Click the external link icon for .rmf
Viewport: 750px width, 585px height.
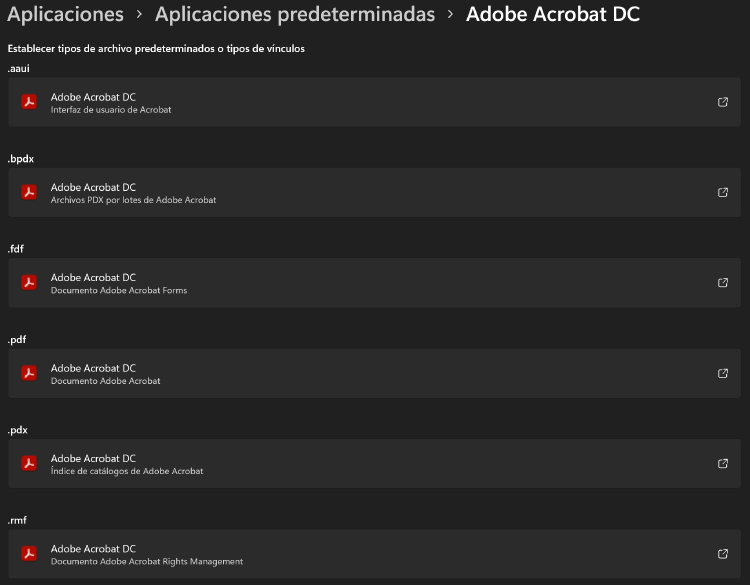click(723, 554)
